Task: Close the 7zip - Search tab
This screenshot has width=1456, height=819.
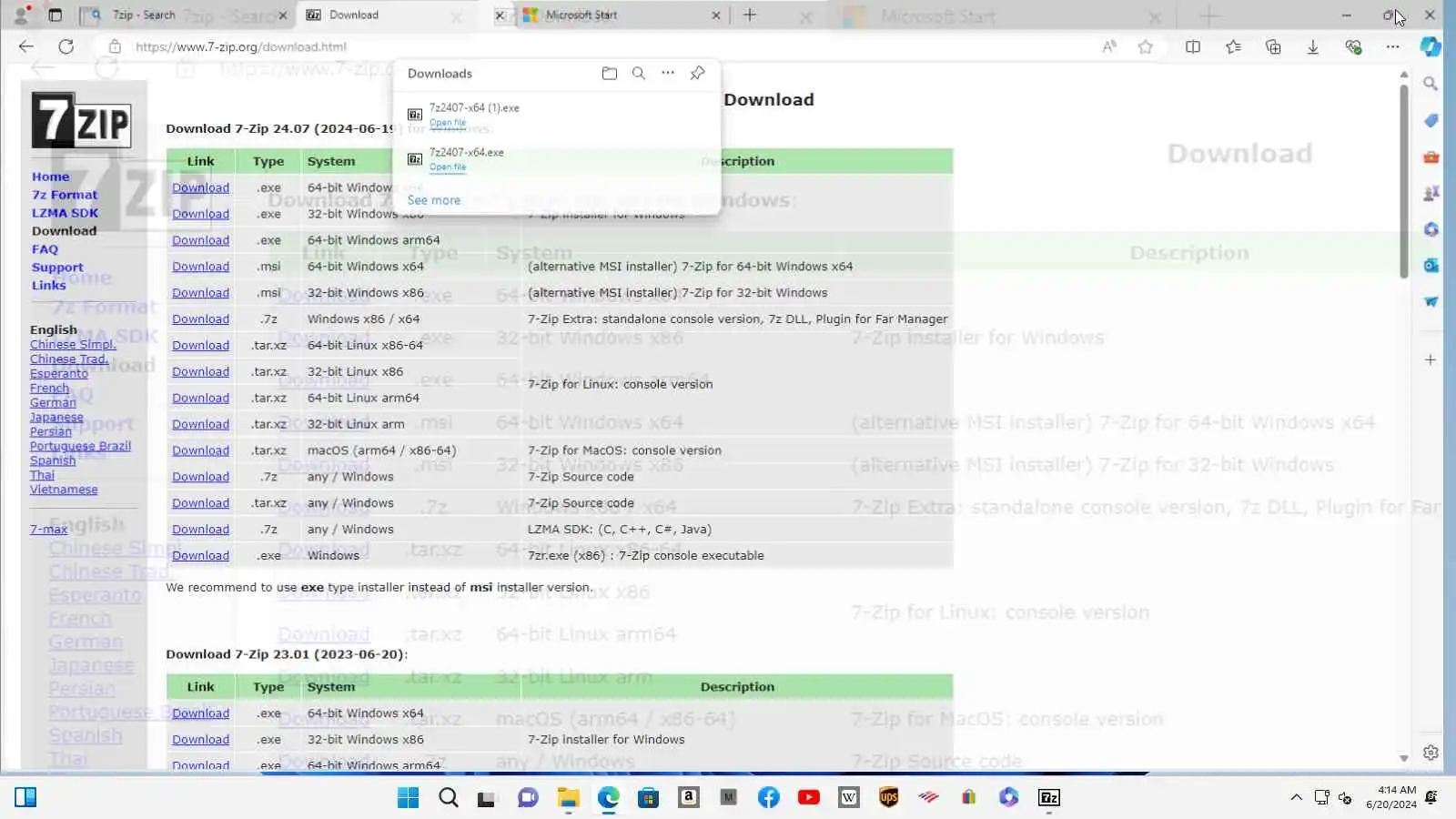Action: coord(282,15)
